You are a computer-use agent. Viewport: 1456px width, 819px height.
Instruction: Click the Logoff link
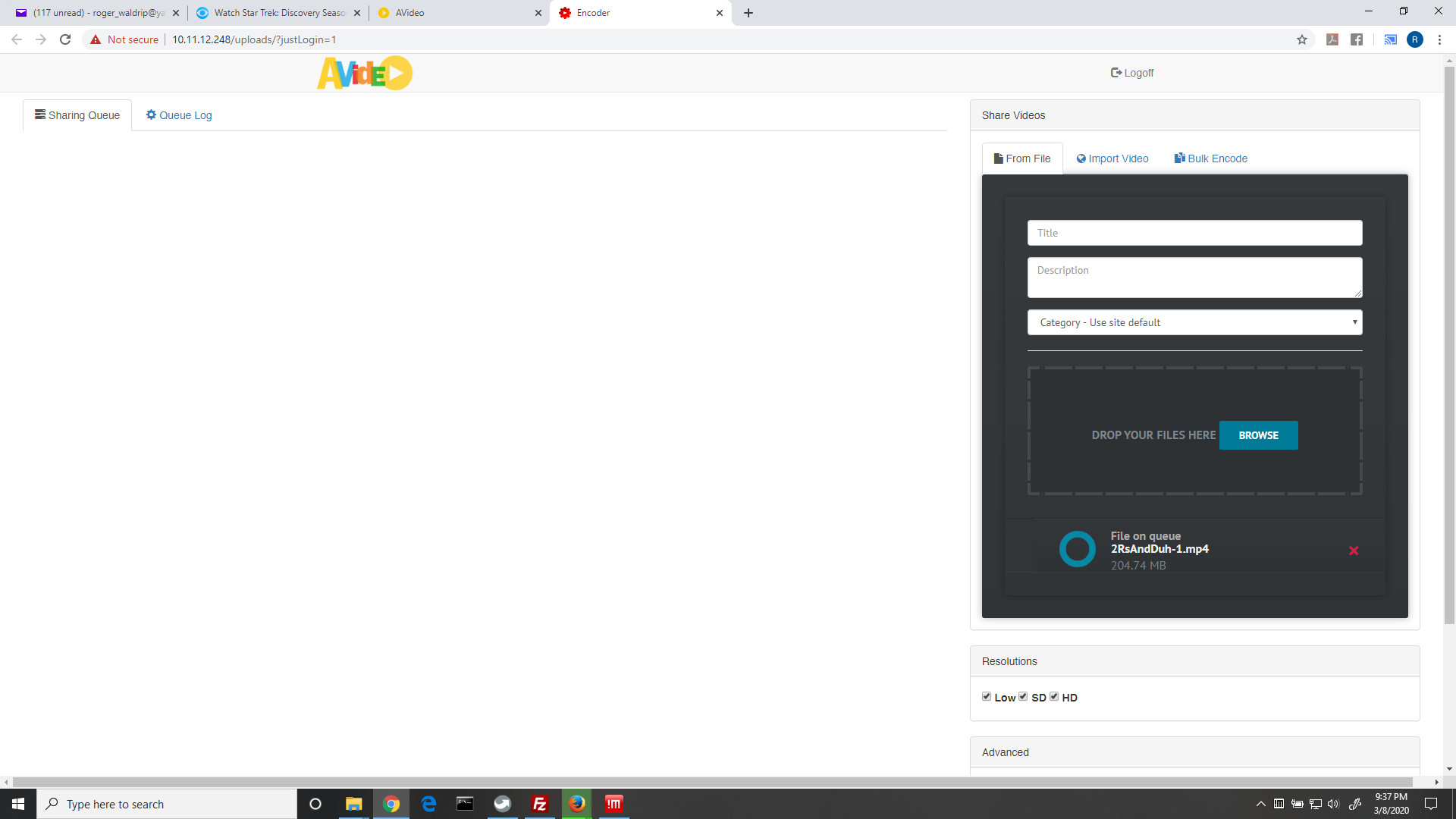coord(1132,73)
